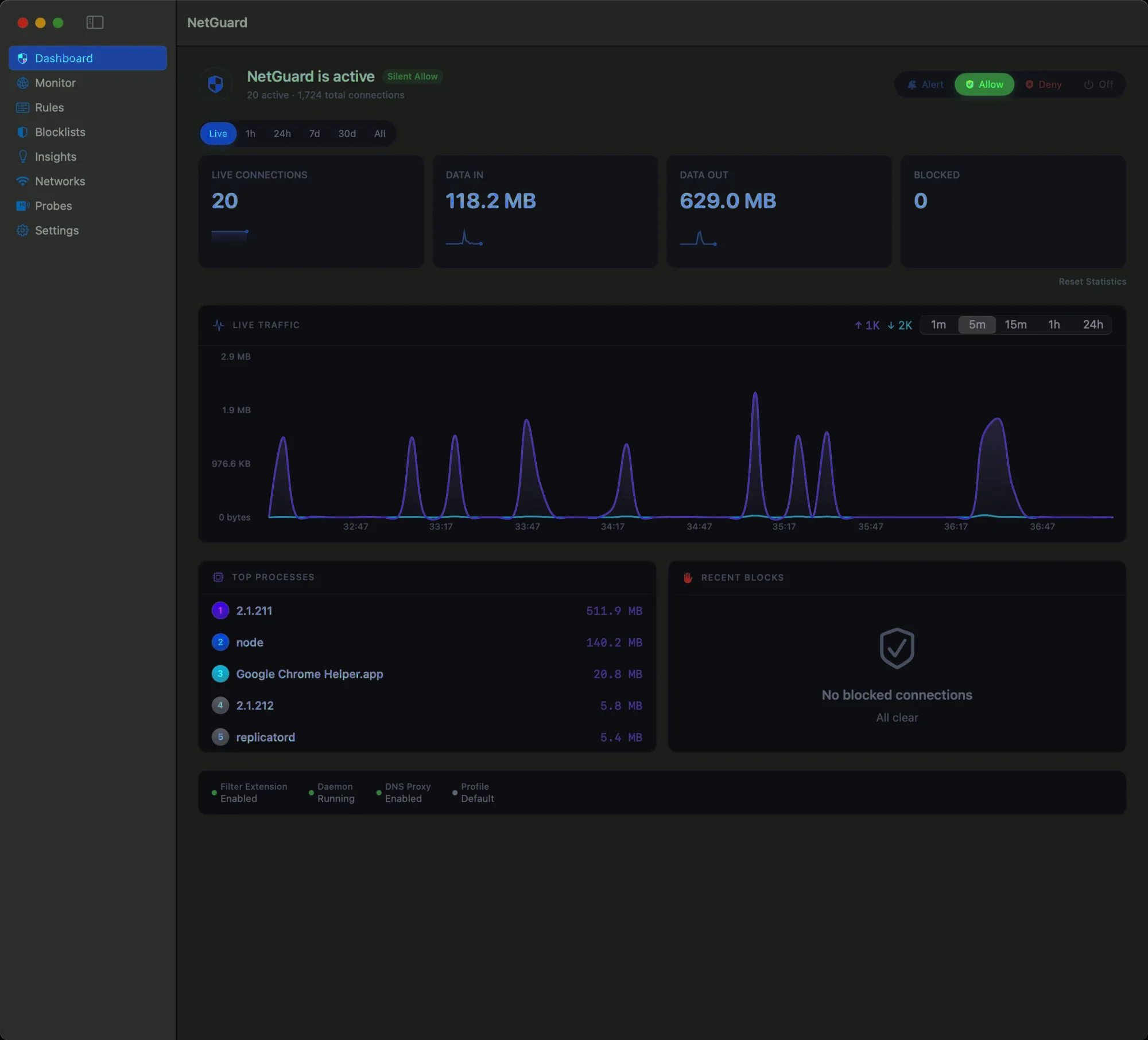Select the node process row
The height and width of the screenshot is (1040, 1148).
427,642
